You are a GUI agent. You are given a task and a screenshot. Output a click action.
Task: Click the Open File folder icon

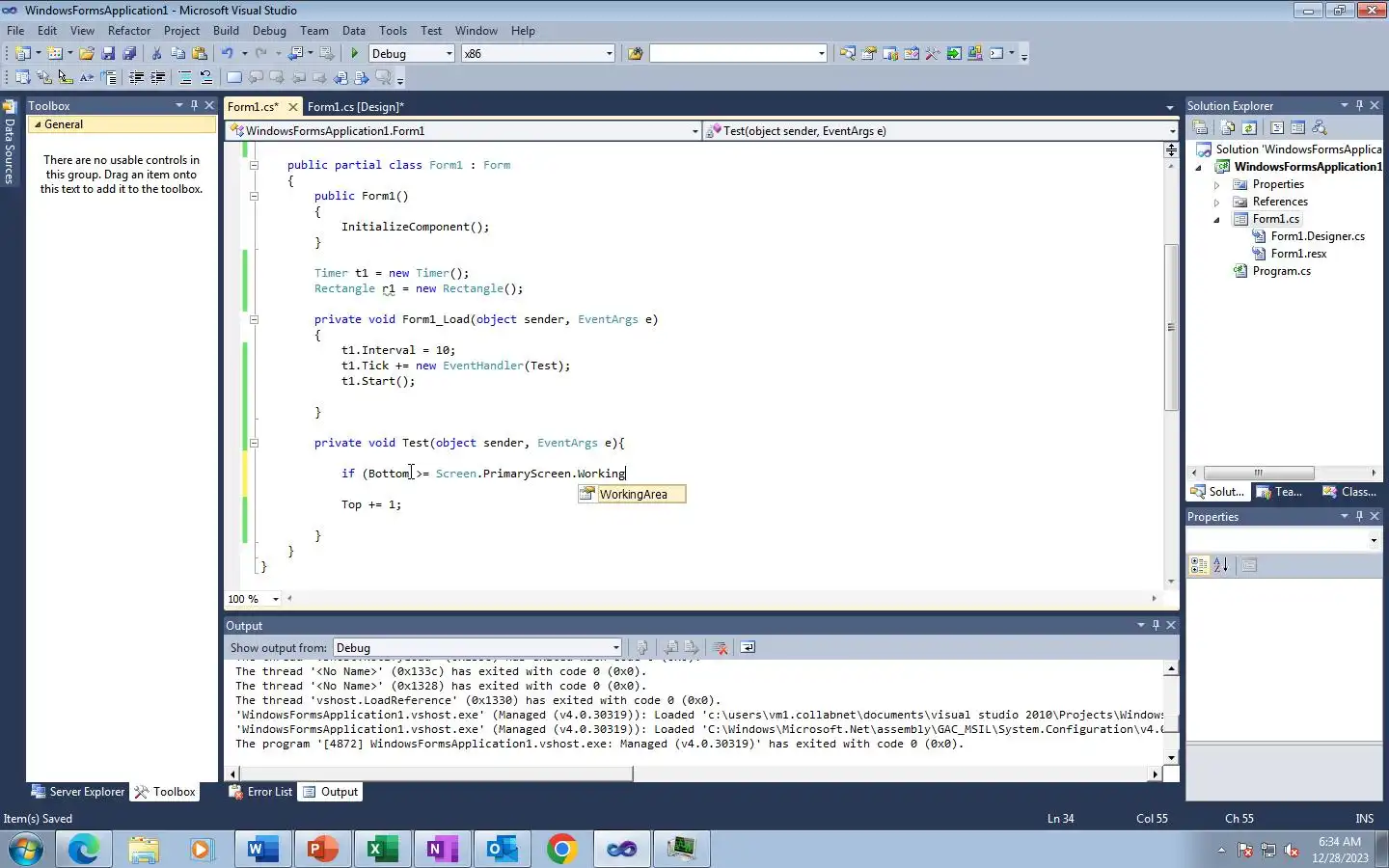click(87, 54)
